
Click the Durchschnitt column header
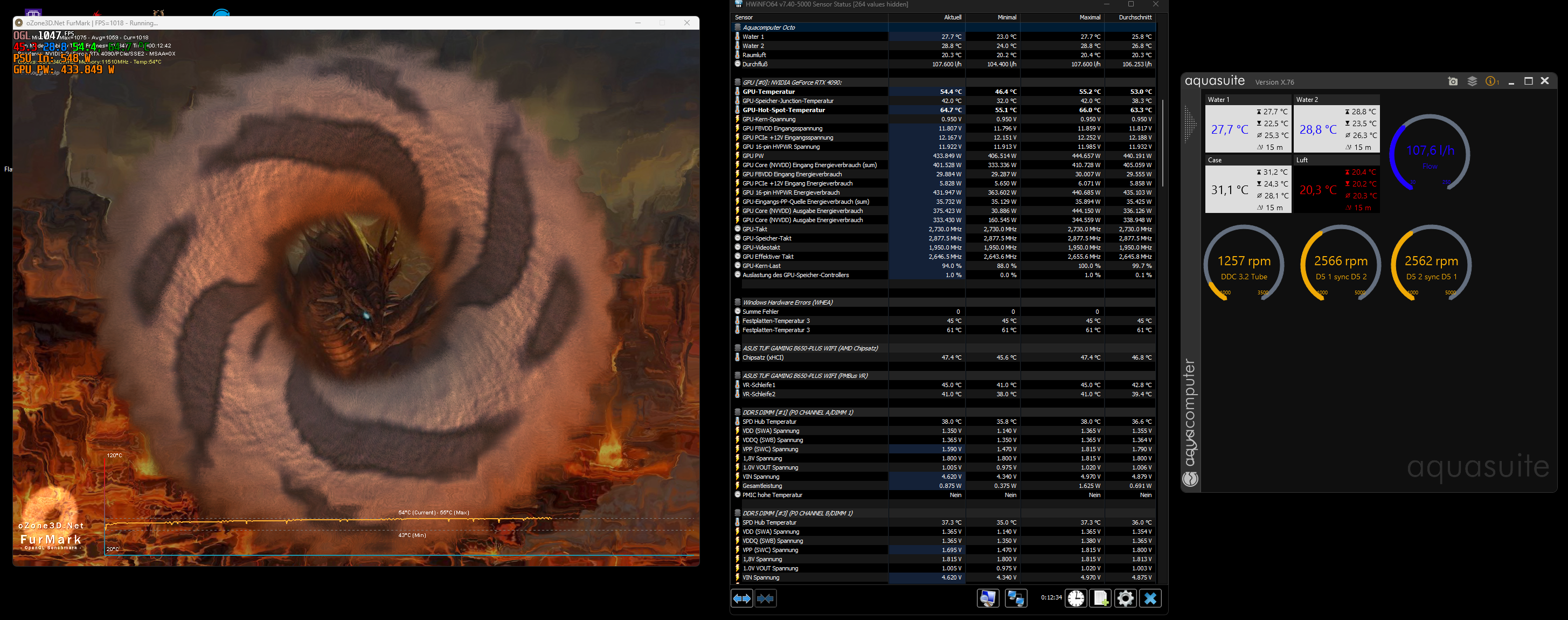(x=1135, y=17)
